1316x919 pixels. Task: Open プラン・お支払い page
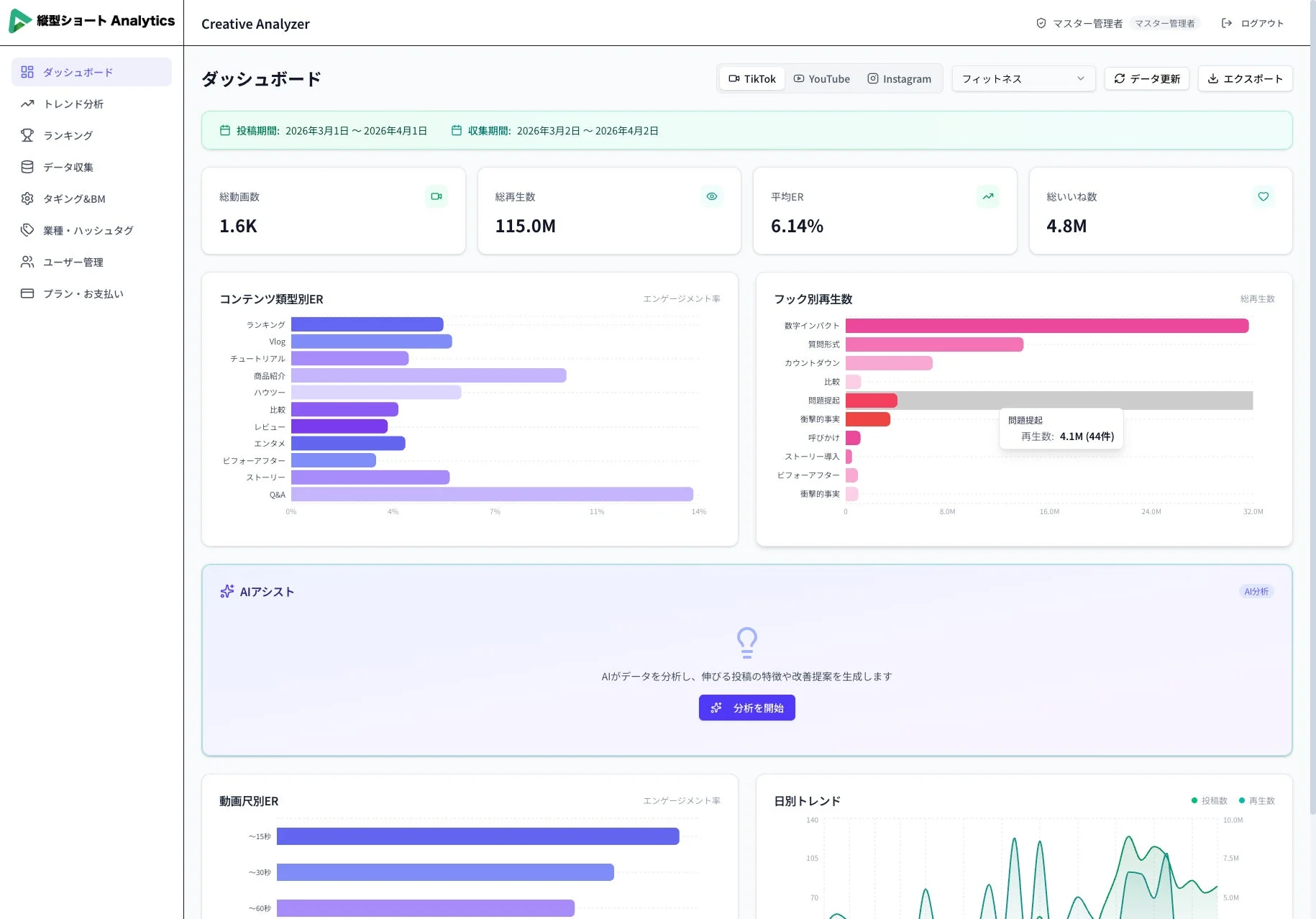click(27, 293)
